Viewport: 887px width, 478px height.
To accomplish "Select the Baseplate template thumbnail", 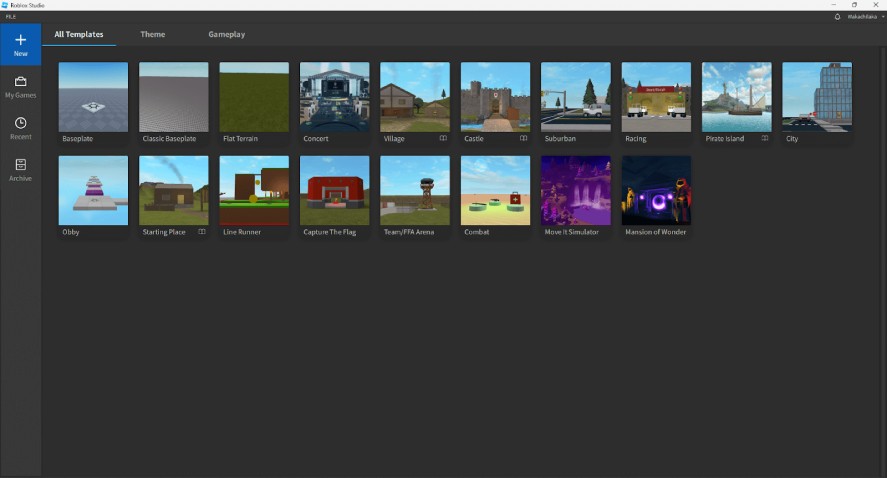I will pyautogui.click(x=93, y=97).
